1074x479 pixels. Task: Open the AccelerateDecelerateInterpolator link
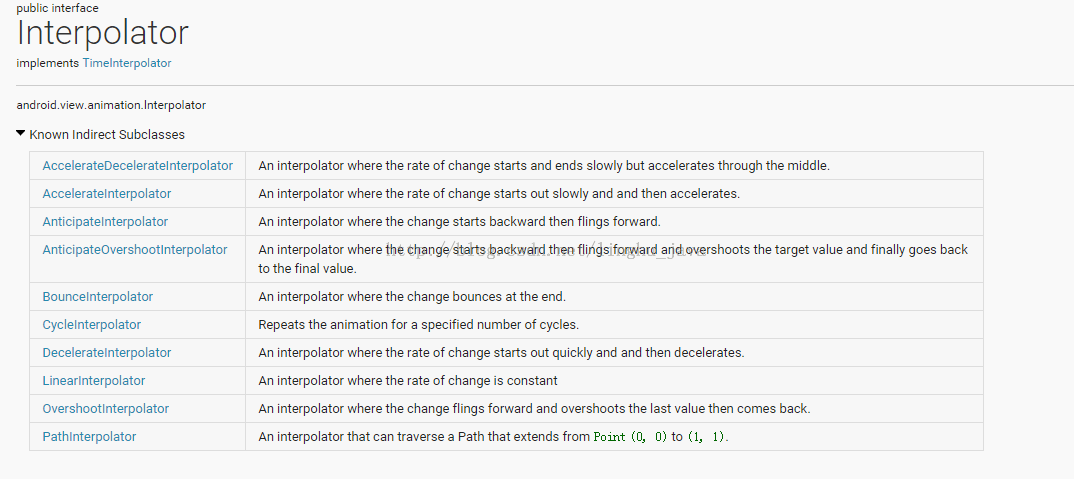click(x=137, y=165)
